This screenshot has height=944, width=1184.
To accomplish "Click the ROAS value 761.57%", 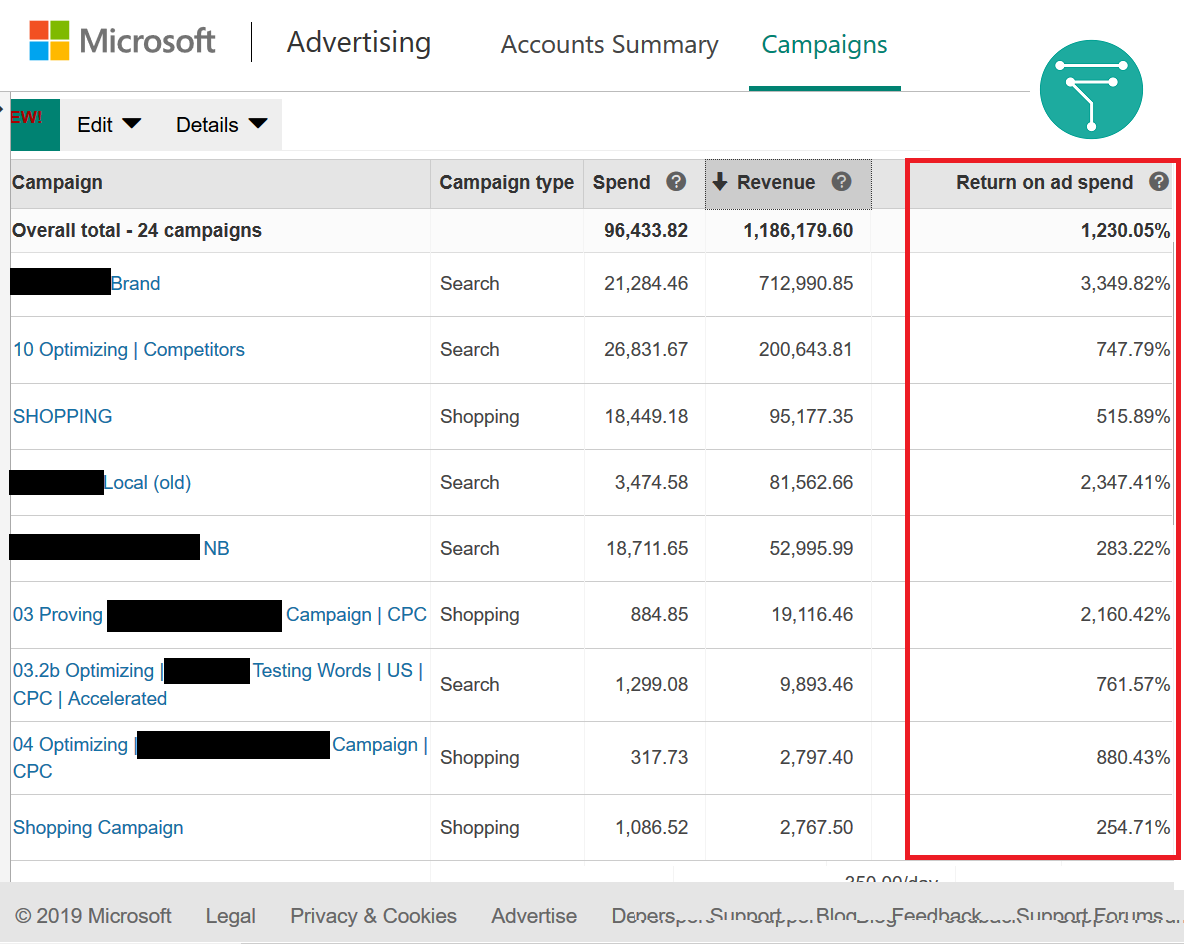I will coord(1133,684).
